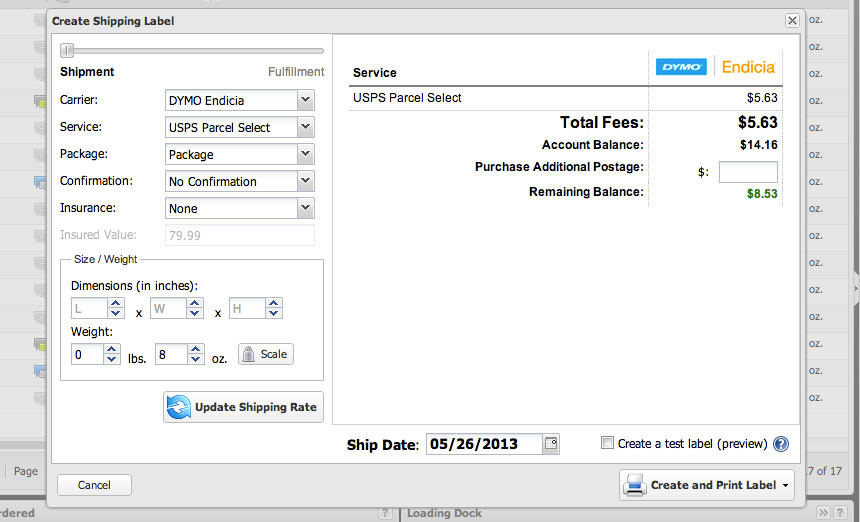
Task: Select the Shipment tab
Action: pos(87,72)
